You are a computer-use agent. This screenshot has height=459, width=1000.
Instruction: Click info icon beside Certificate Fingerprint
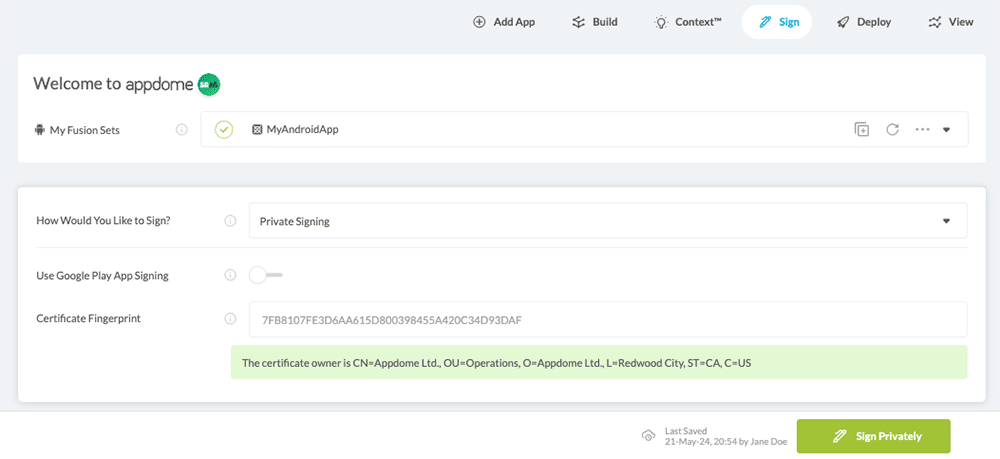(x=230, y=319)
